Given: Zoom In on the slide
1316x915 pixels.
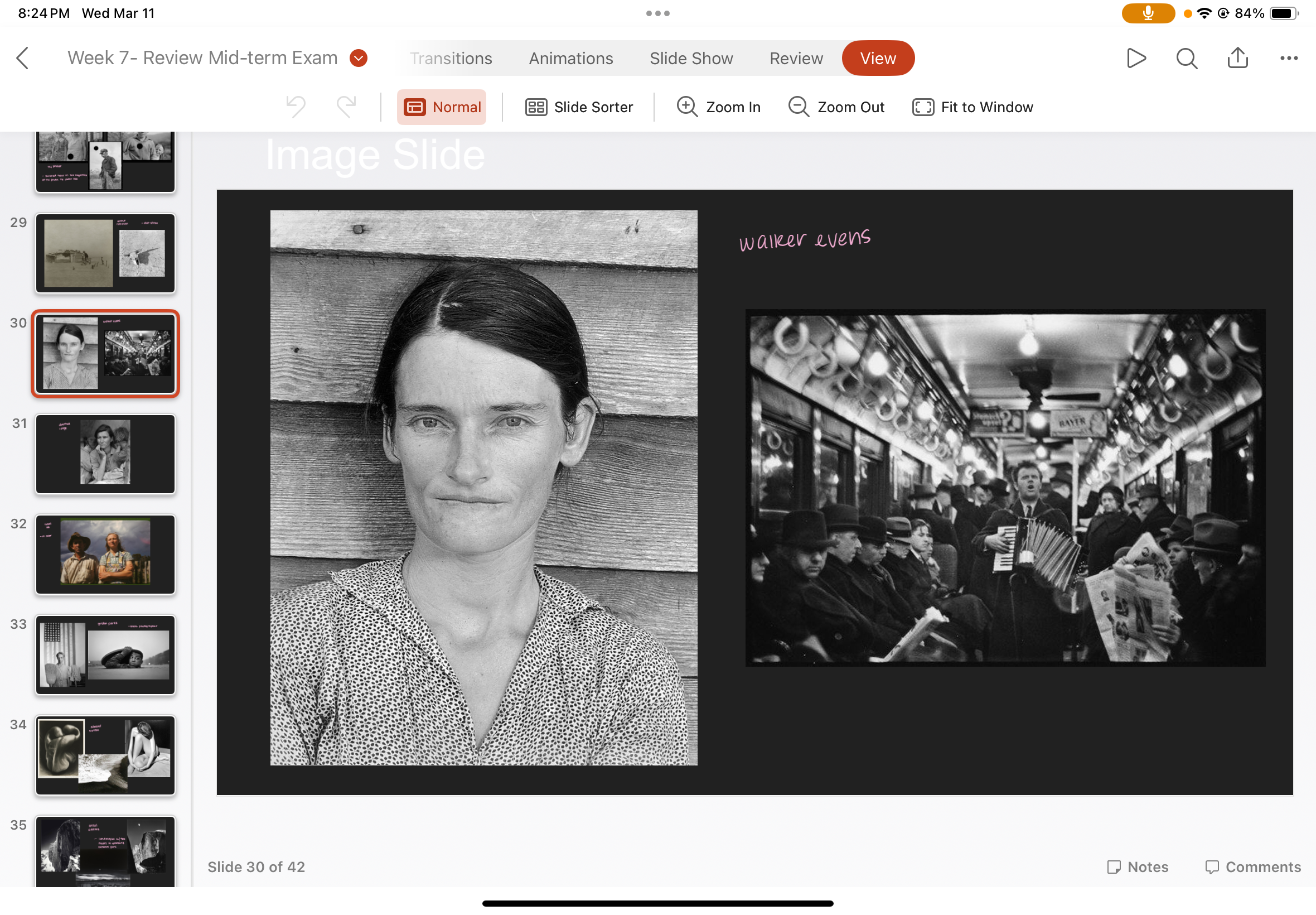Looking at the screenshot, I should pyautogui.click(x=718, y=107).
